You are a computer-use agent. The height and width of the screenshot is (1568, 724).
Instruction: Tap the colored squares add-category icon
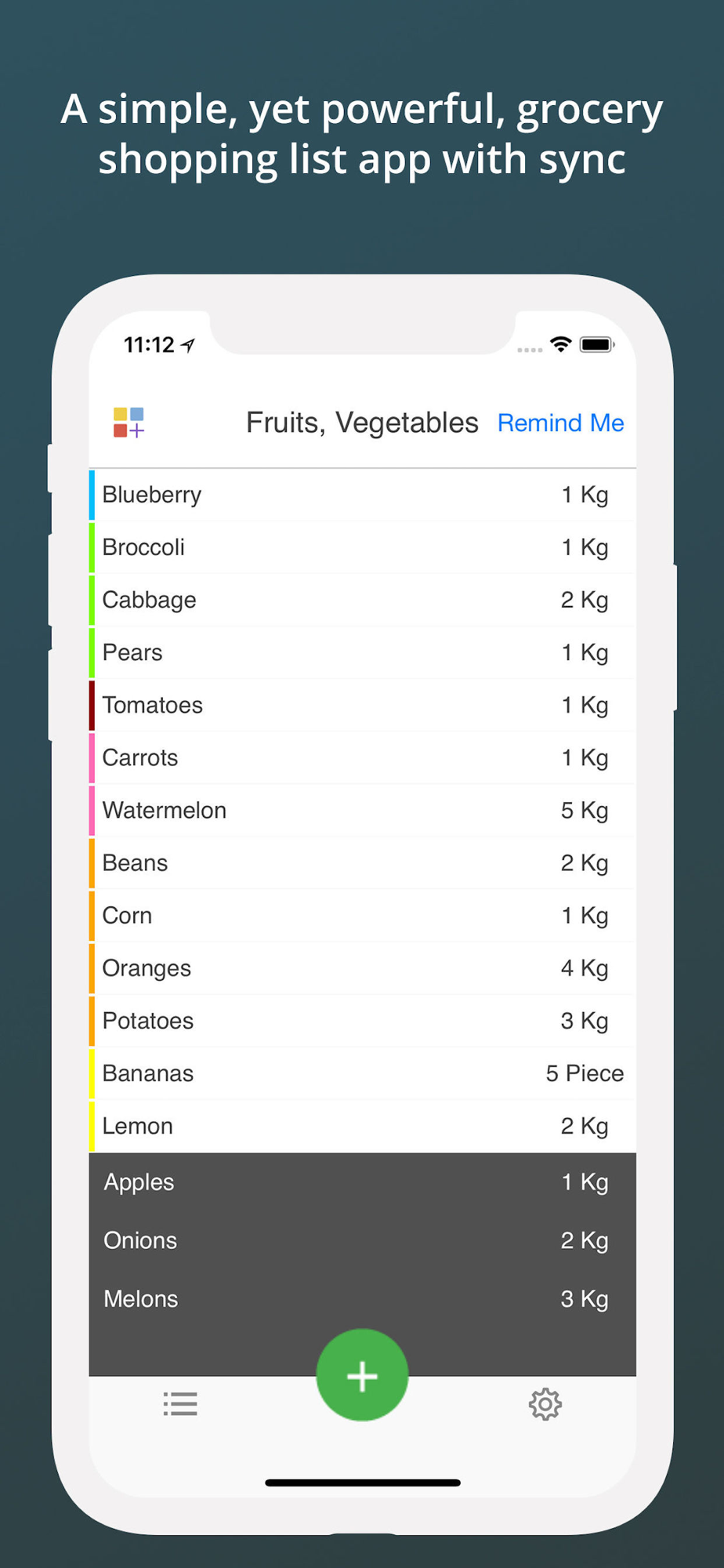tap(129, 423)
